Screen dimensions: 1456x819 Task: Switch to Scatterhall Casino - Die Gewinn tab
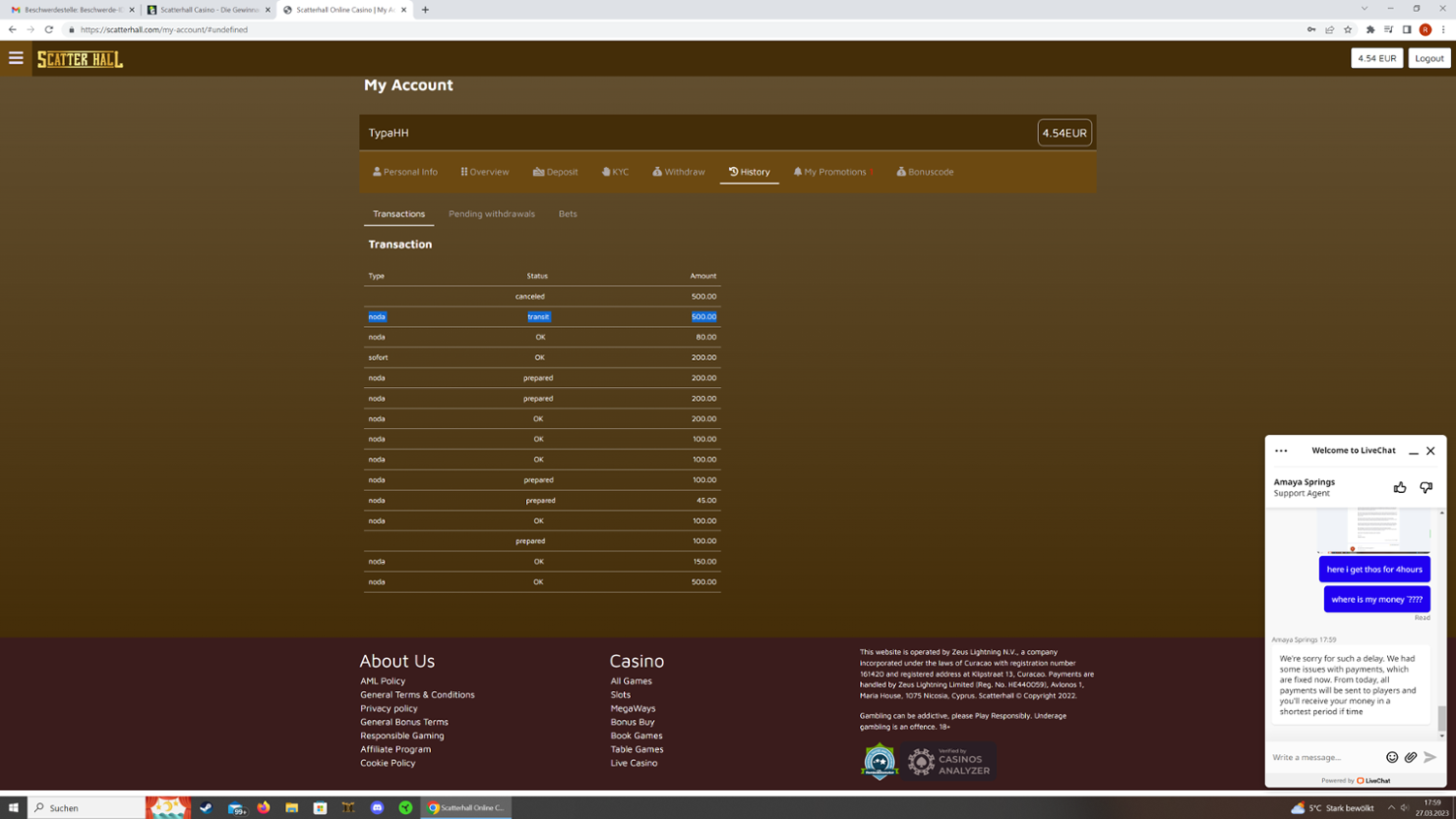208,10
